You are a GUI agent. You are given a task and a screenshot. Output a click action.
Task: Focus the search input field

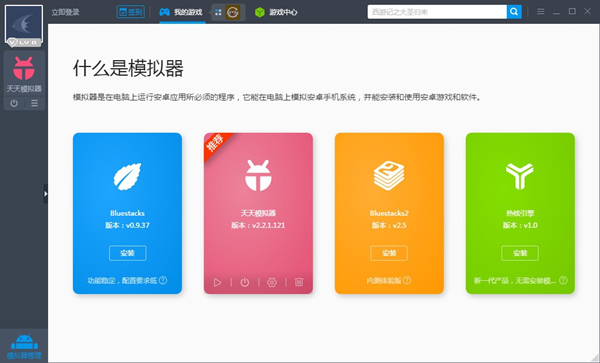click(437, 12)
